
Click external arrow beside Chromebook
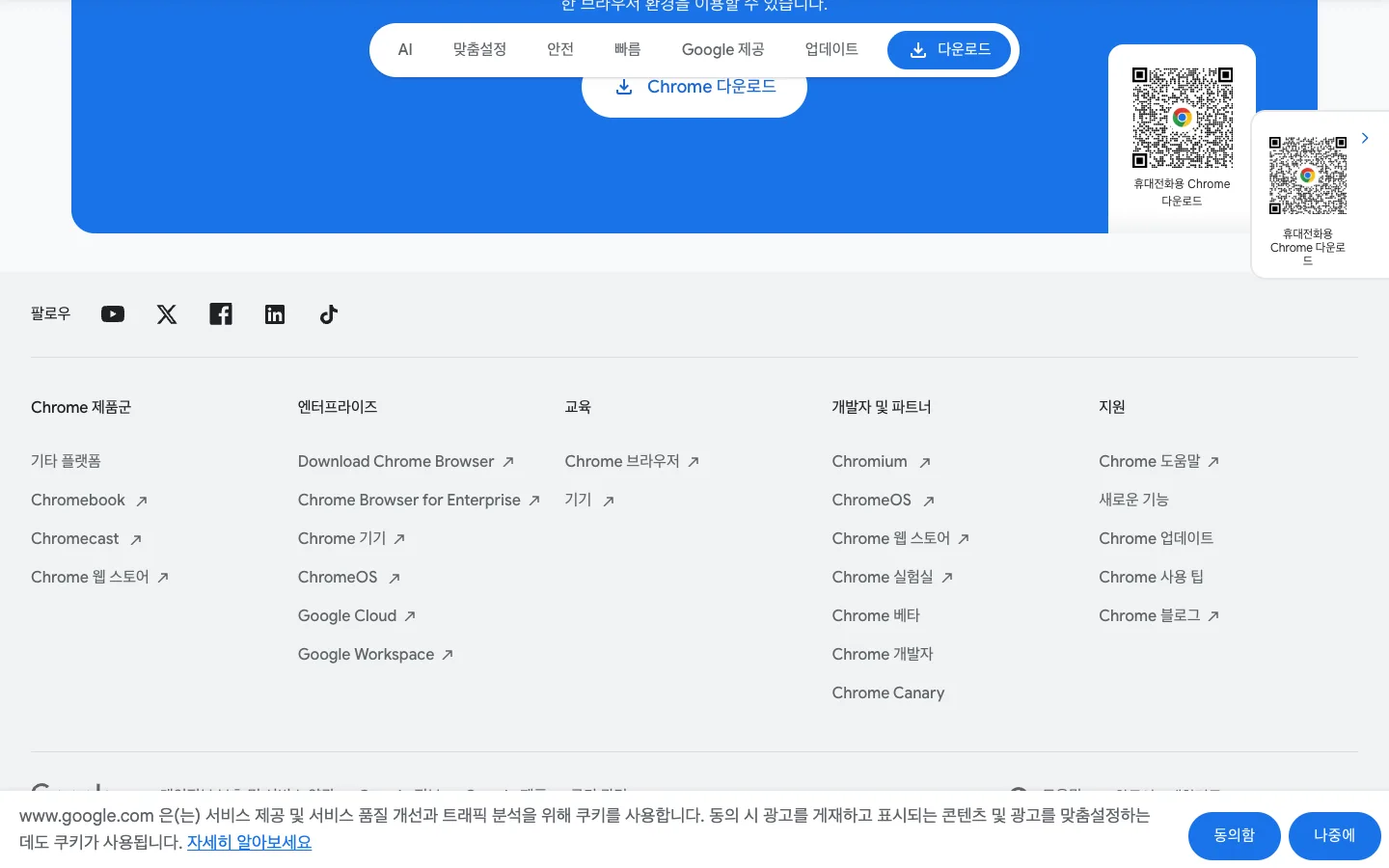point(142,502)
